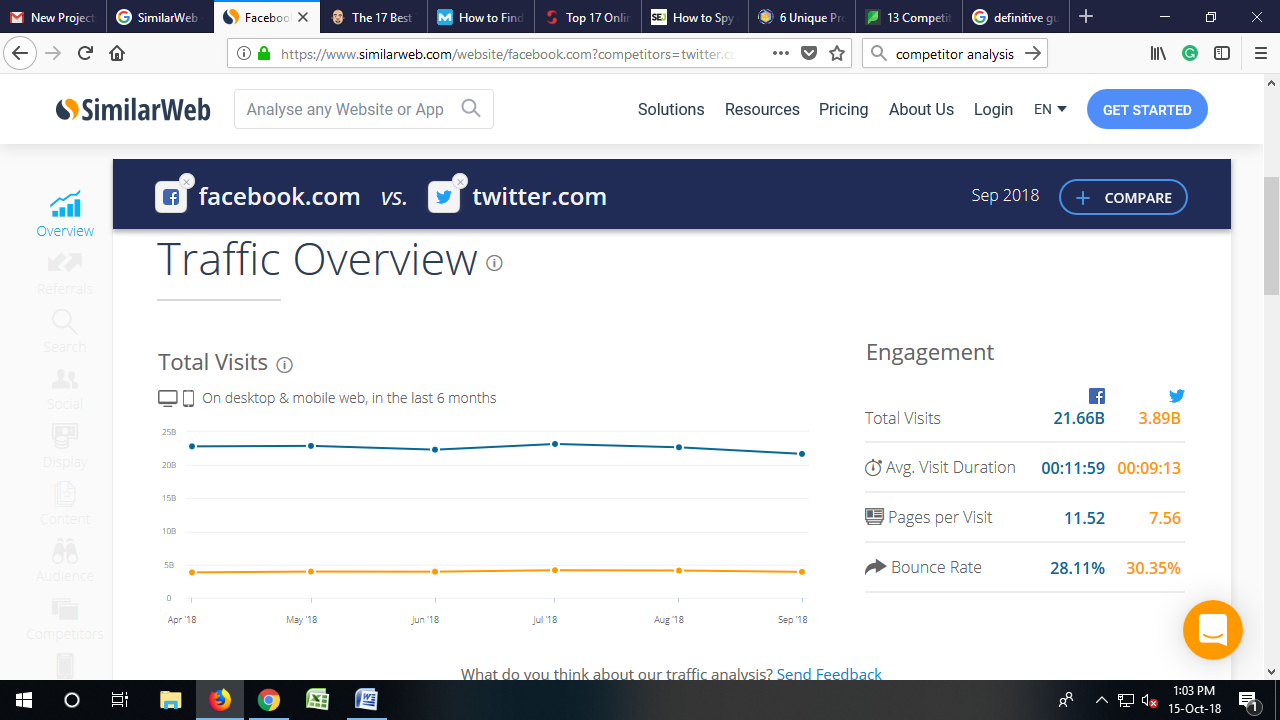Open Firefox hamburger menu
This screenshot has height=720, width=1280.
[1260, 53]
